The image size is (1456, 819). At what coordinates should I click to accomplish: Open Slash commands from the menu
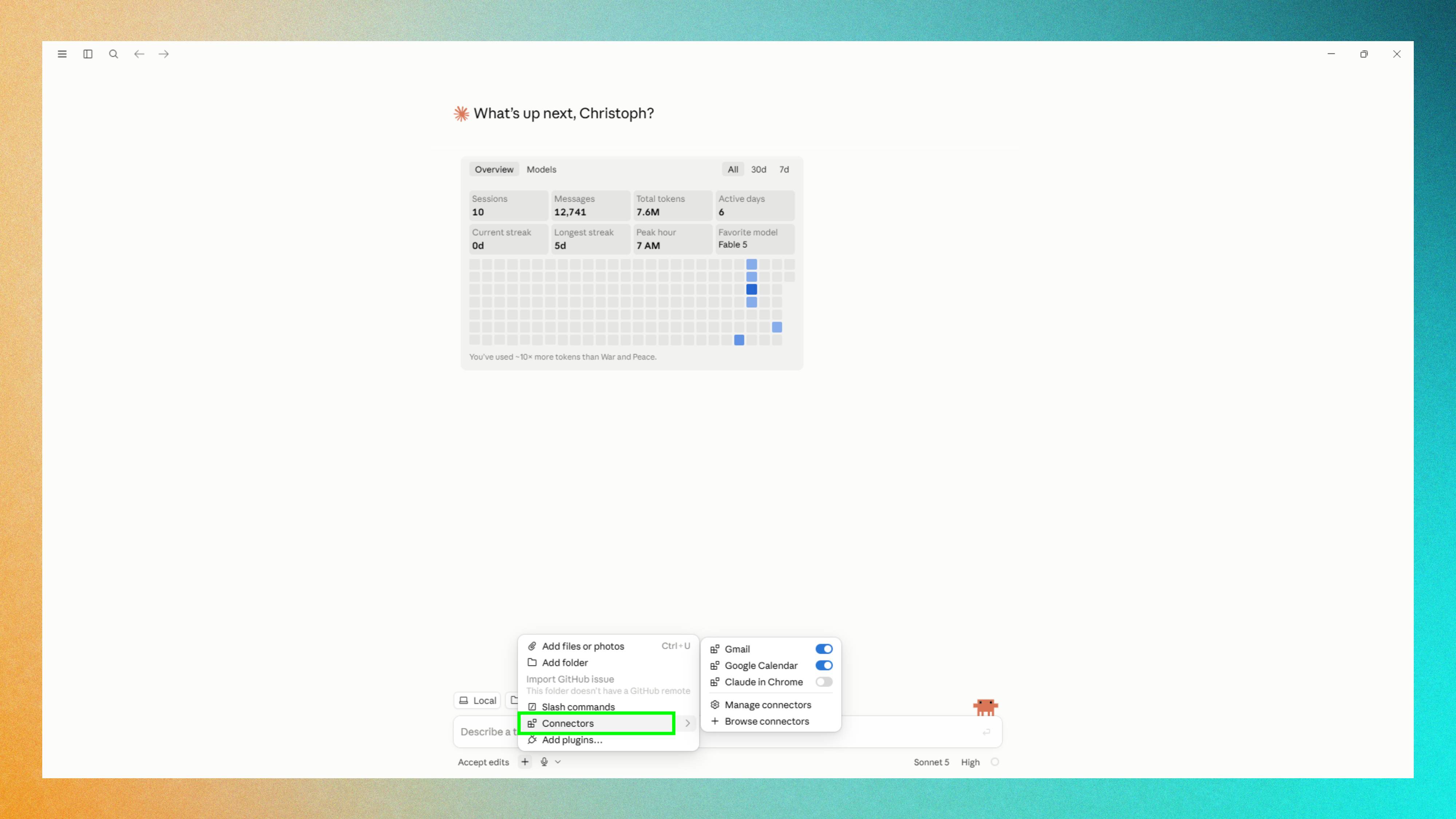608,707
